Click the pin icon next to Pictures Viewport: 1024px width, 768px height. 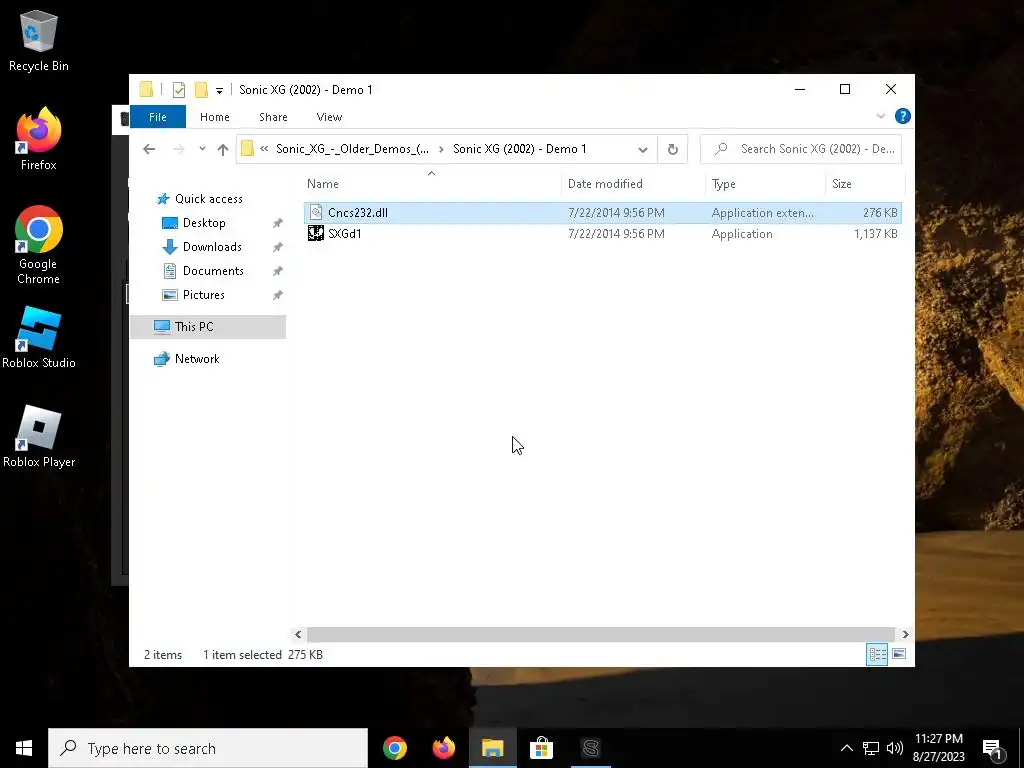(x=278, y=295)
